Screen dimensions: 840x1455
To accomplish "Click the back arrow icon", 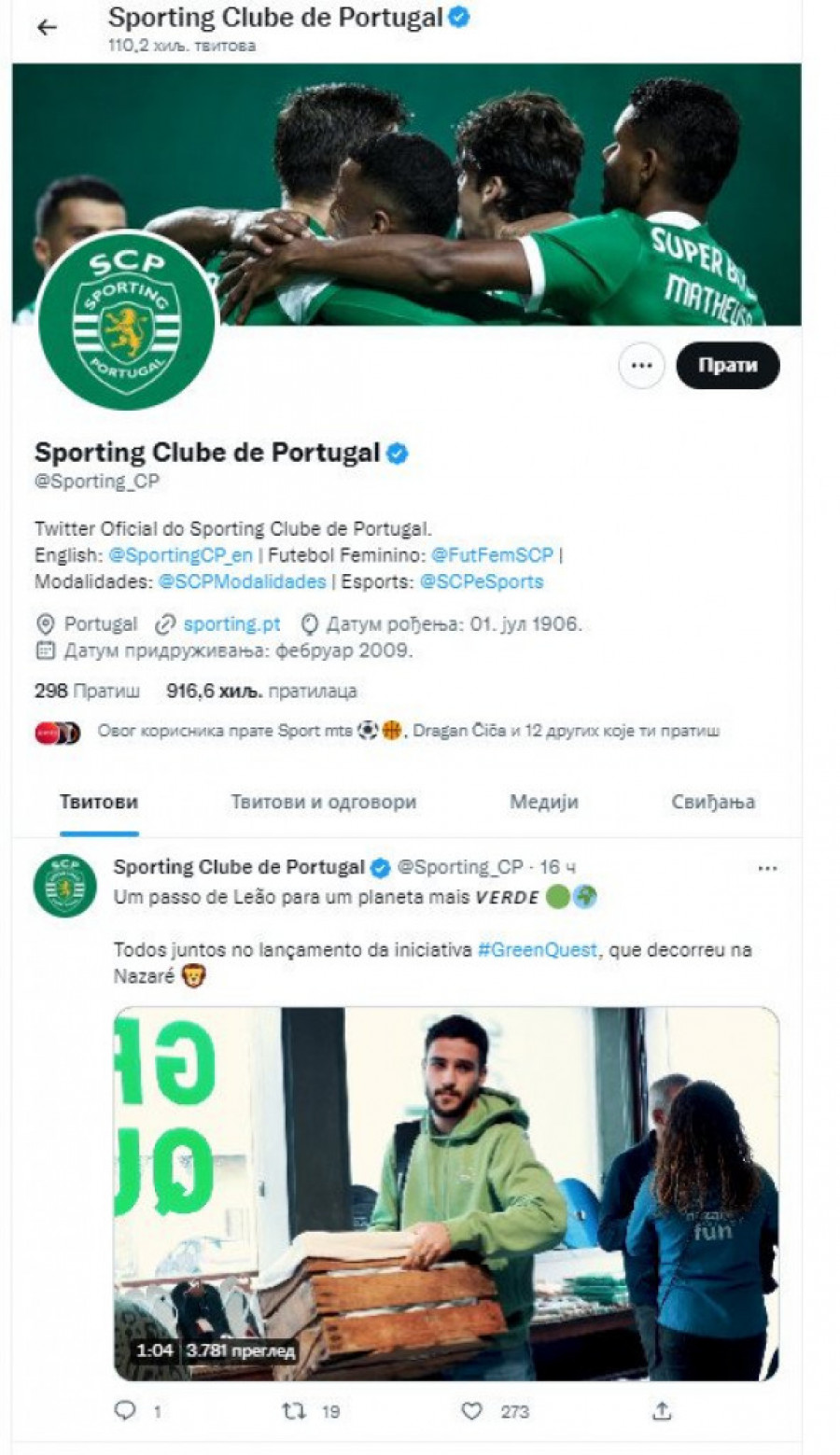I will [x=47, y=28].
